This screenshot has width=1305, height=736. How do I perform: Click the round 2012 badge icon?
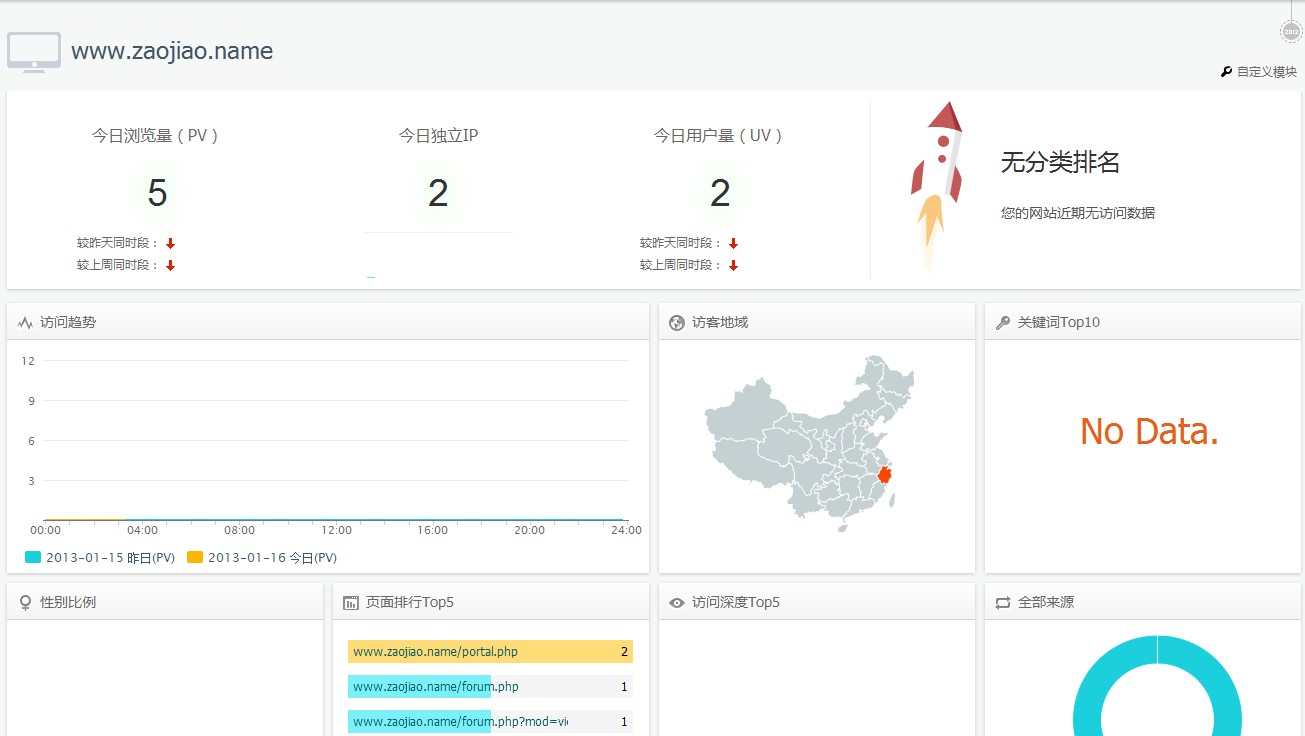tap(1291, 31)
